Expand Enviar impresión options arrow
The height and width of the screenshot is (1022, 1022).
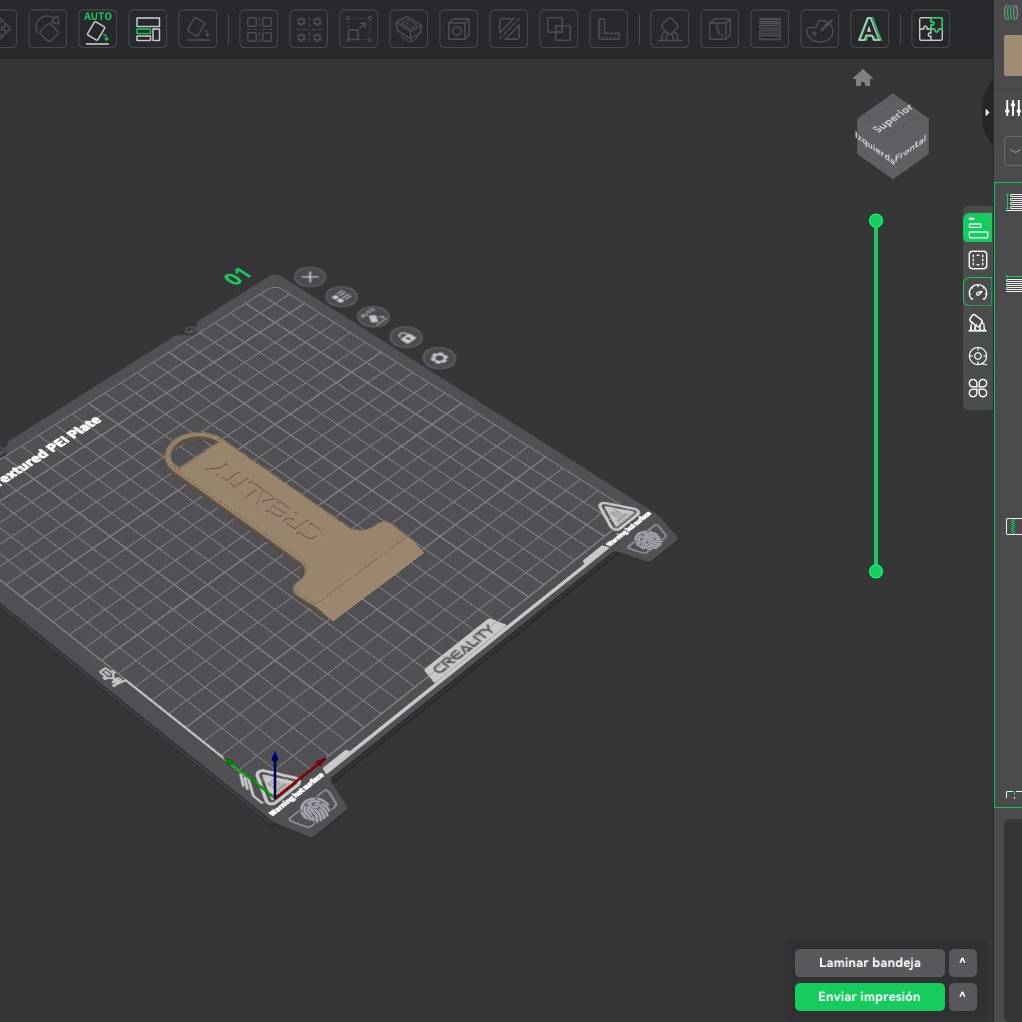962,996
